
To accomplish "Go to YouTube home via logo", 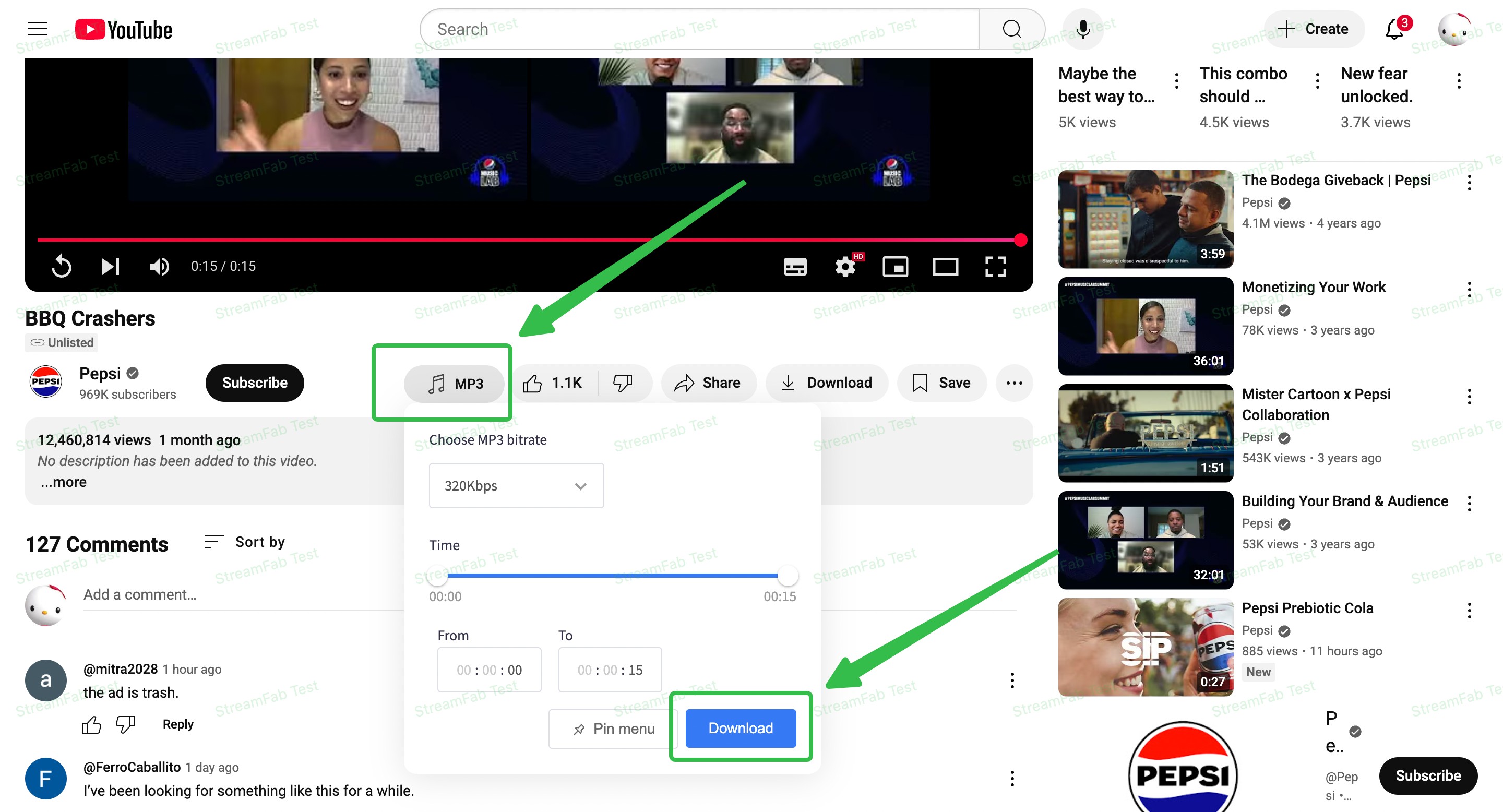I will point(124,29).
